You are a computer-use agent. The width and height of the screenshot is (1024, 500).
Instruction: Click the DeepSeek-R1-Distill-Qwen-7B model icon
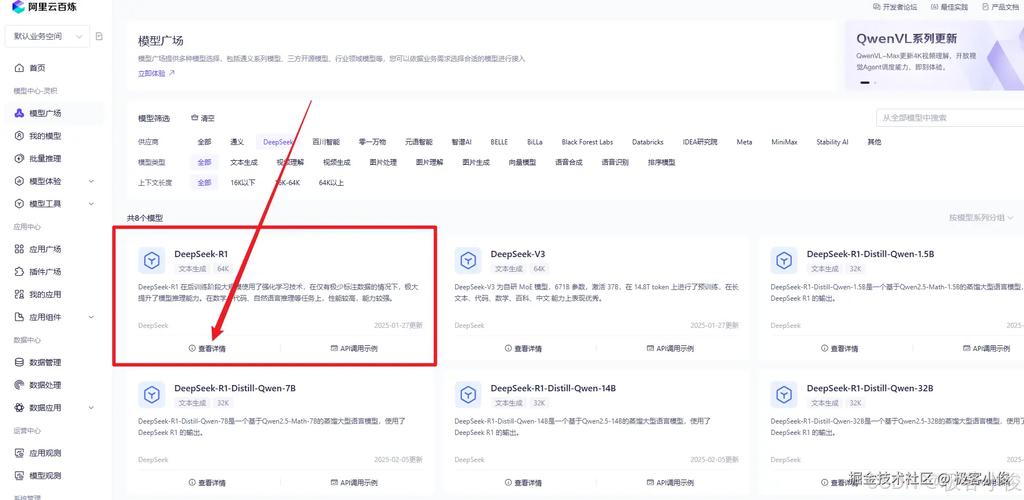click(152, 395)
